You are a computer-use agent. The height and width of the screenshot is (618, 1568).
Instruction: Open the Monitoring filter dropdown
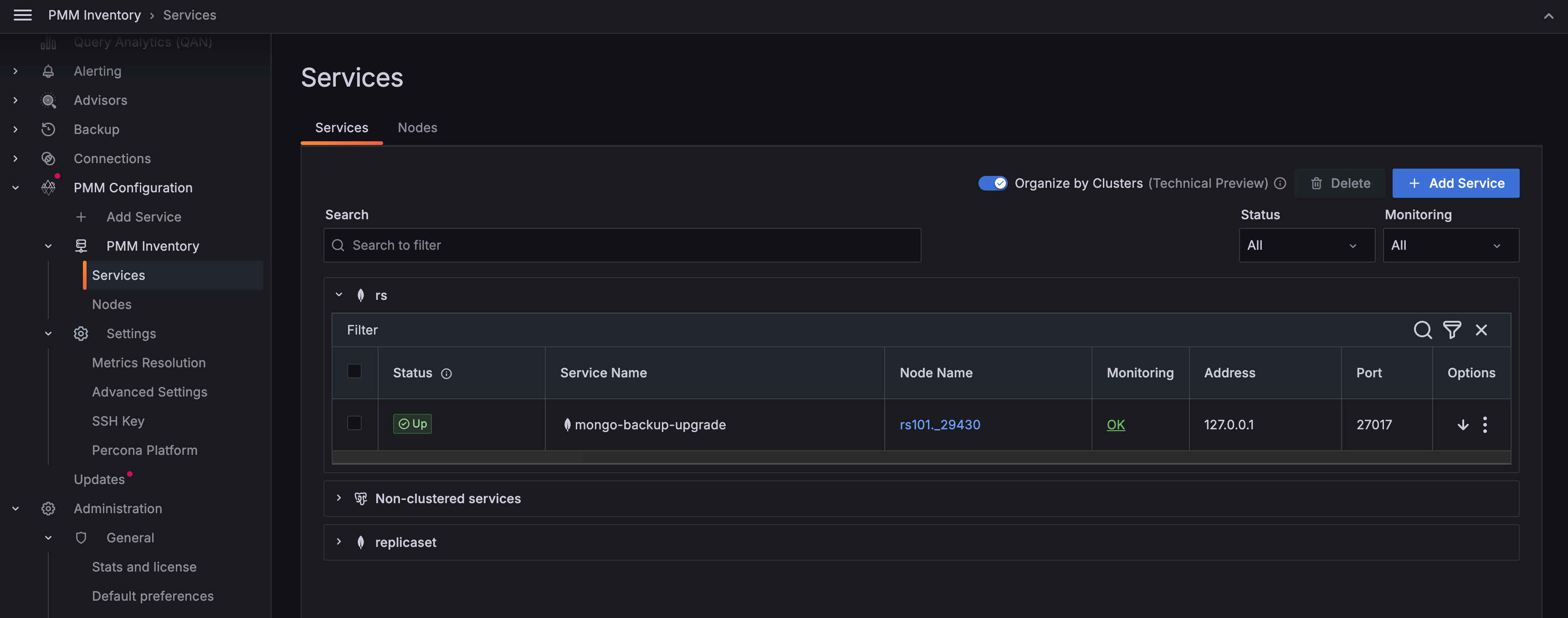click(x=1450, y=245)
